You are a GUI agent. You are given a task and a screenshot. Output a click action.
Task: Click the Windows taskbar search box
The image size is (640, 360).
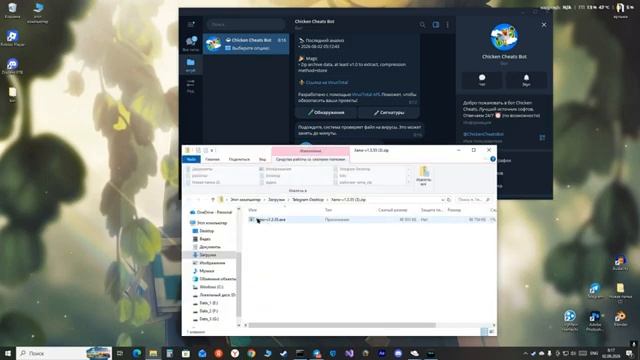click(x=64, y=353)
